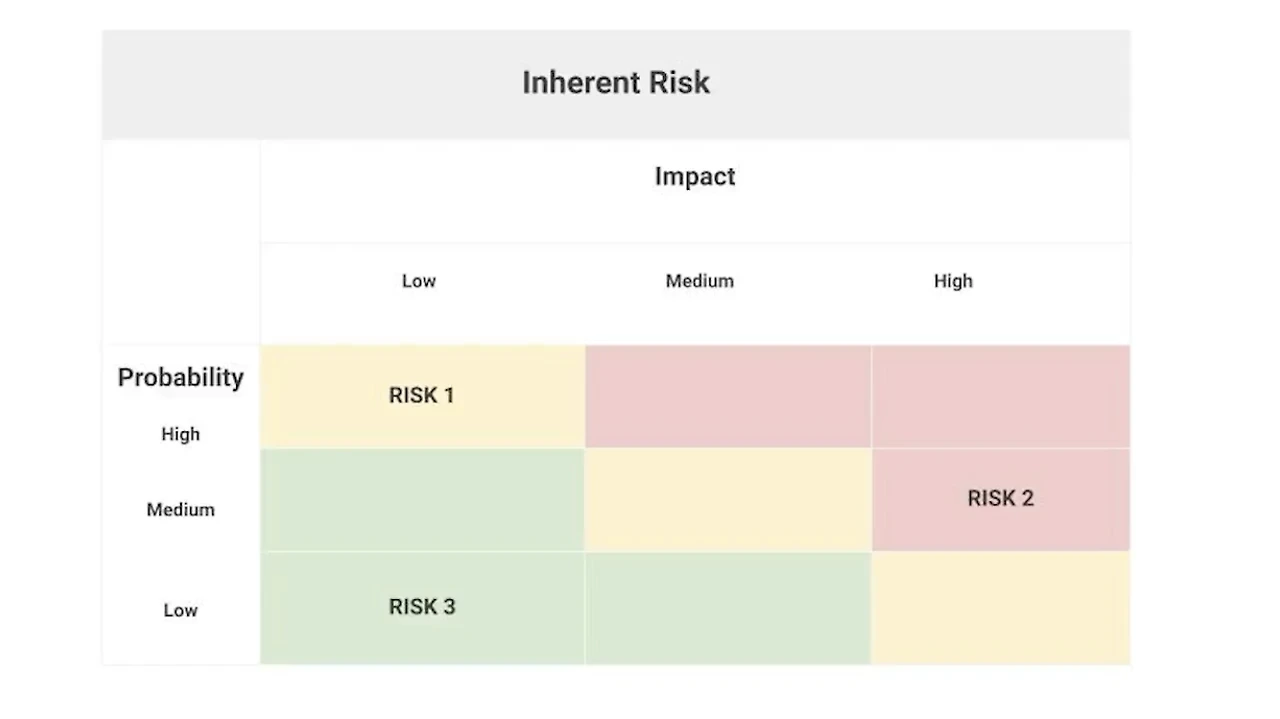Click the Inherent Risk title text

[x=616, y=82]
